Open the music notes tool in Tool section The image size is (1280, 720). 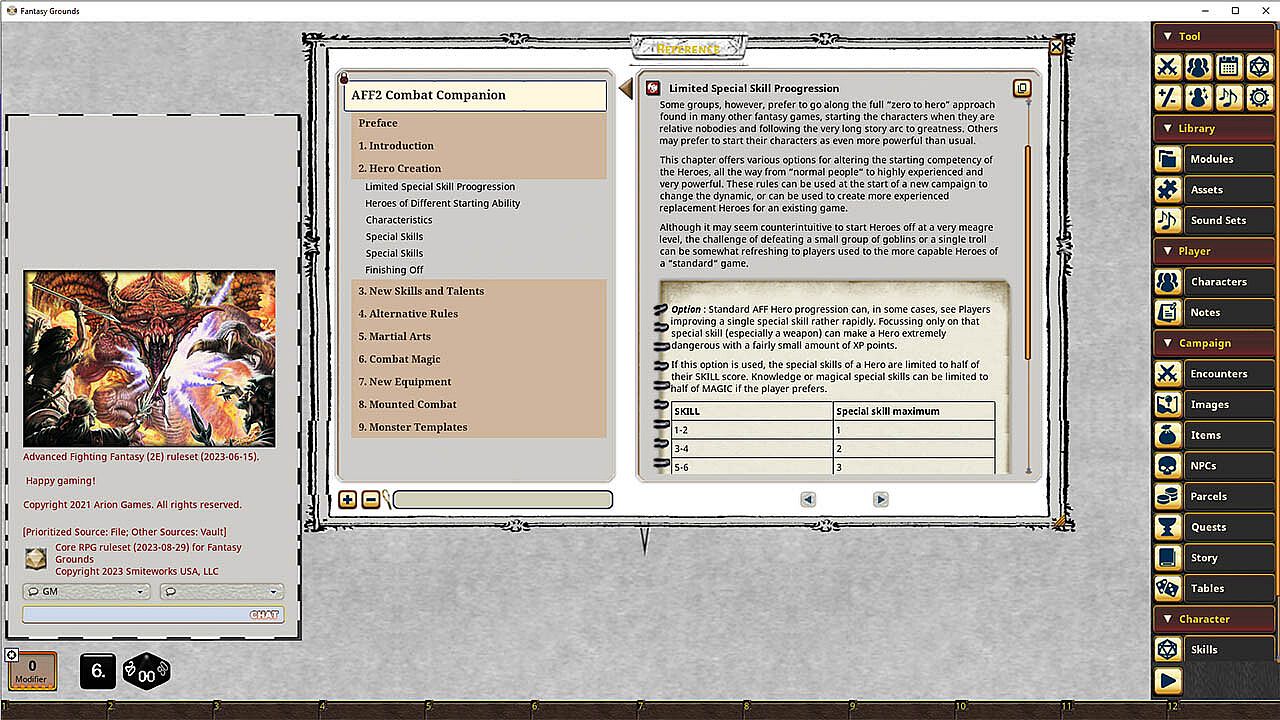coord(1229,97)
